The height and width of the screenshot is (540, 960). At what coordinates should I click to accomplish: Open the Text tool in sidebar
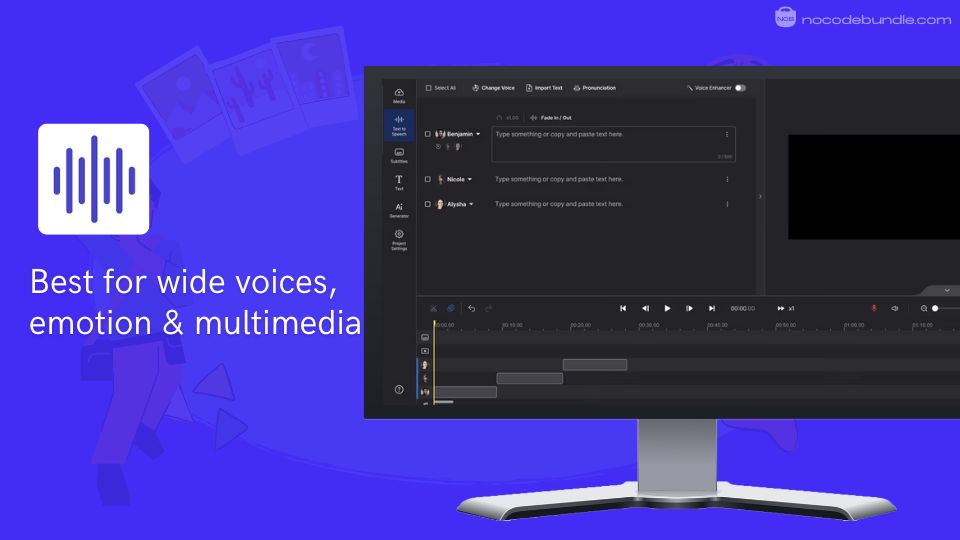399,182
